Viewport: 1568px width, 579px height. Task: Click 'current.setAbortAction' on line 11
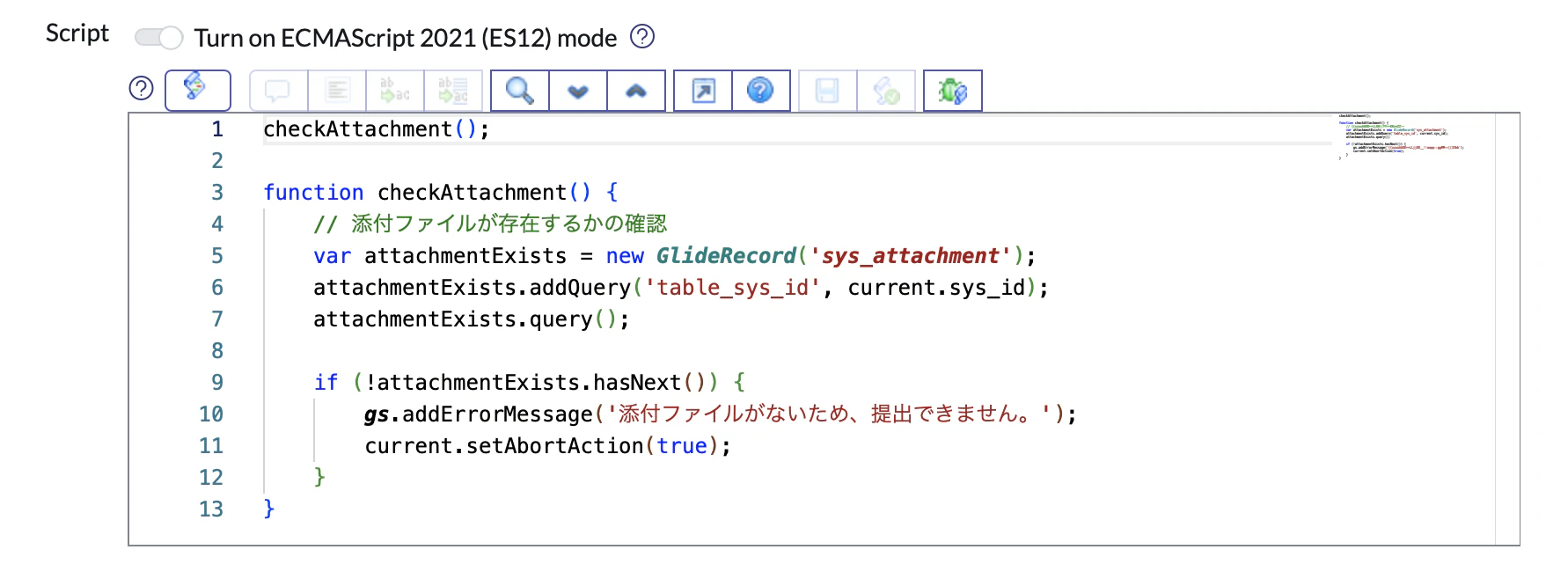[x=504, y=445]
